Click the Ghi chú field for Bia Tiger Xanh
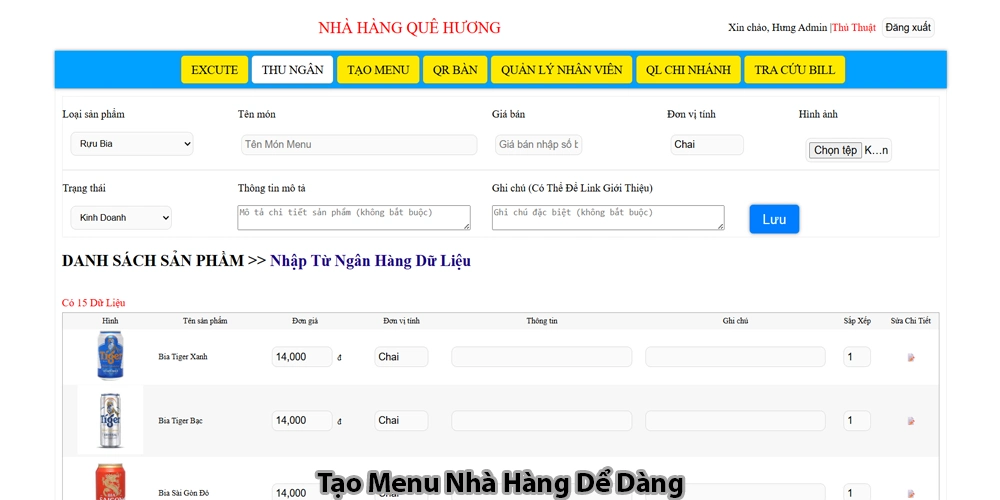This screenshot has height=500, width=1000. (x=735, y=357)
